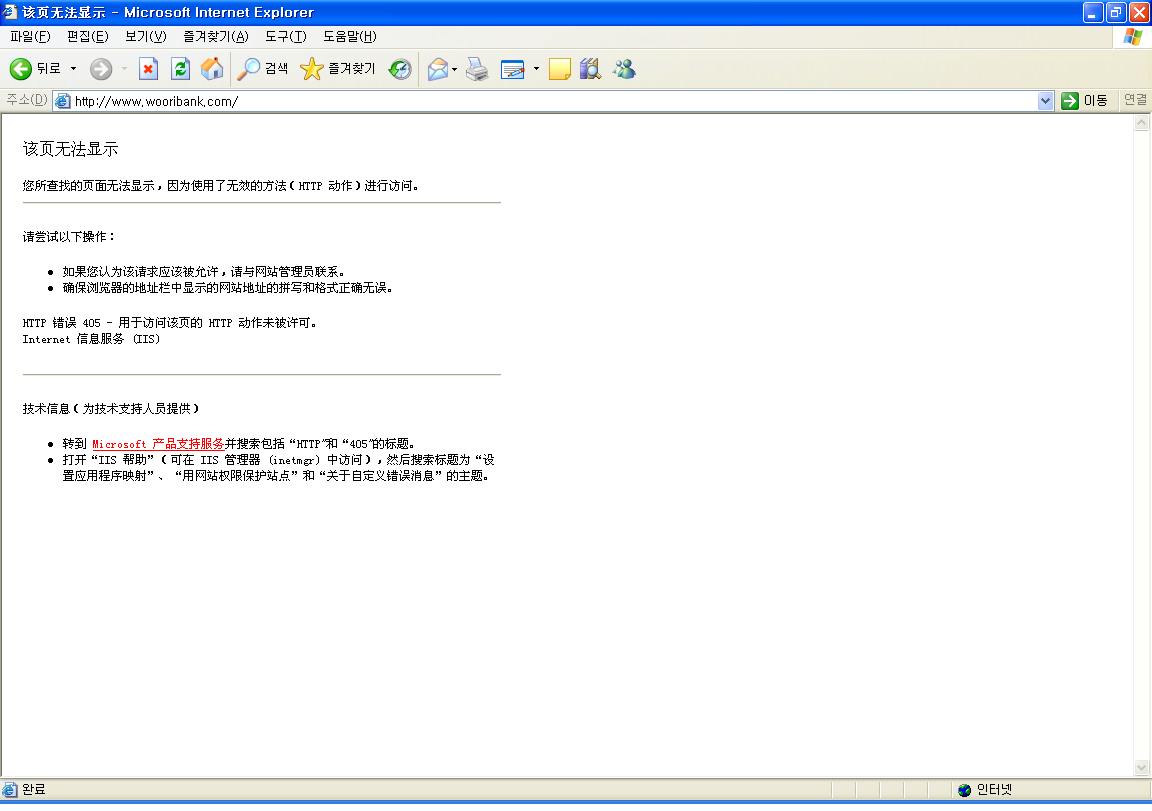The height and width of the screenshot is (811, 1152).
Task: Click the 请尝试以下操作 text
Action: click(x=68, y=237)
